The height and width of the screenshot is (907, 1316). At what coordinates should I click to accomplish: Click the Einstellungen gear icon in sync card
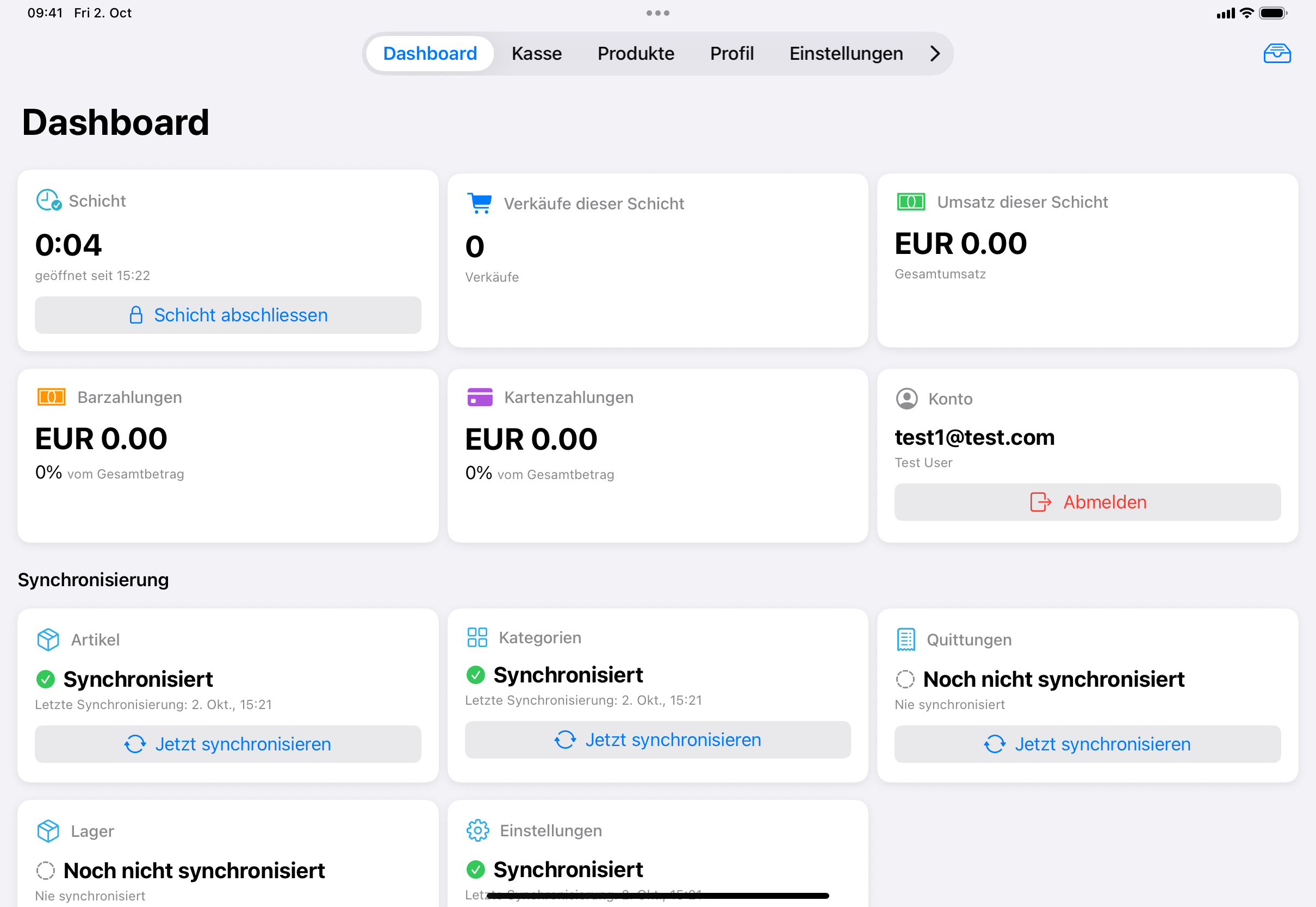[478, 830]
